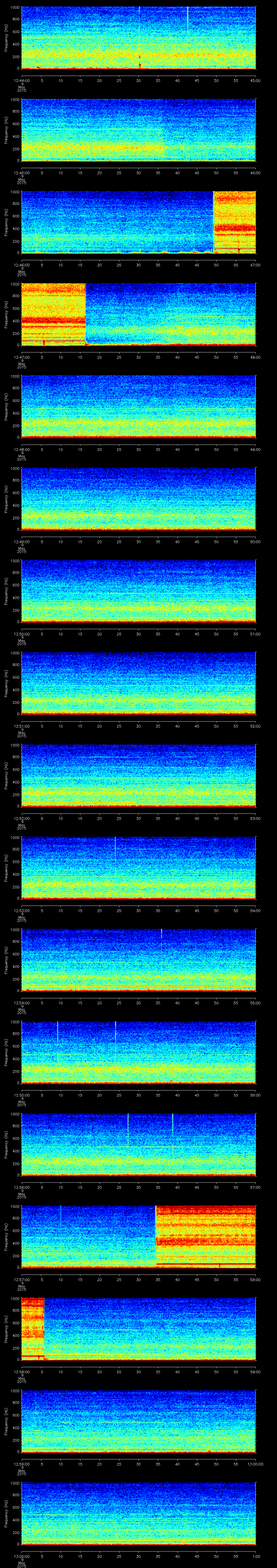Click the red noise burst in 12:46:00 spectrogram

234,222
